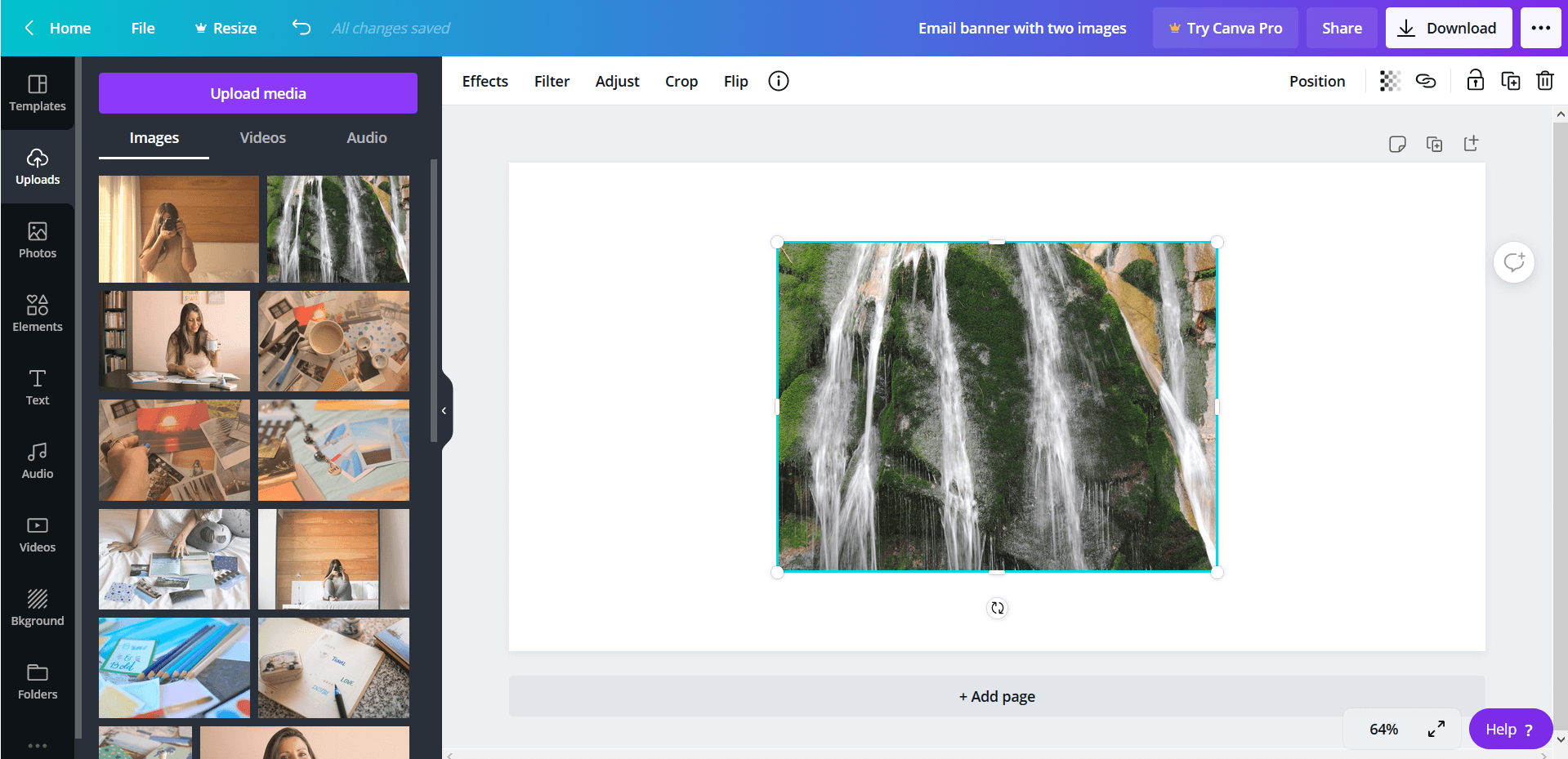The width and height of the screenshot is (1568, 759).
Task: Collapse the uploads panel with the chevron
Action: pyautogui.click(x=444, y=410)
